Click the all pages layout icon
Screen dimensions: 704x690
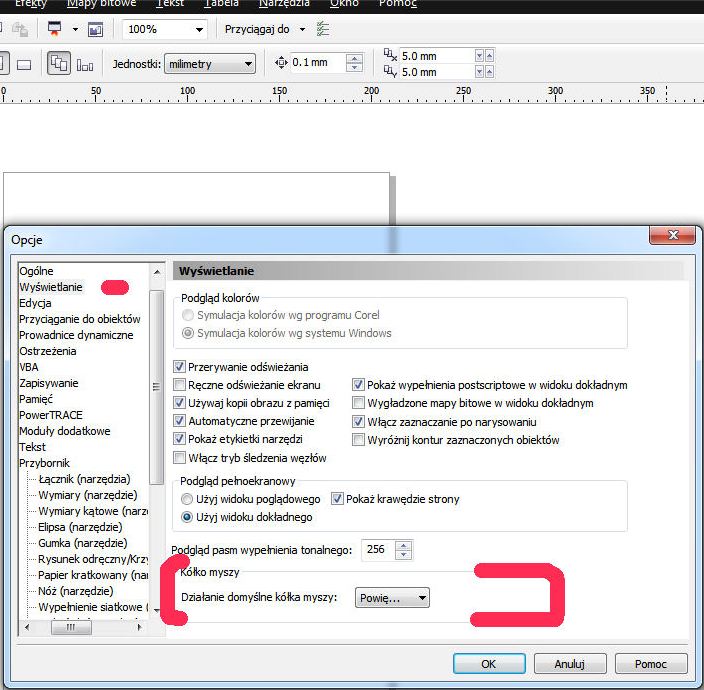[x=85, y=64]
